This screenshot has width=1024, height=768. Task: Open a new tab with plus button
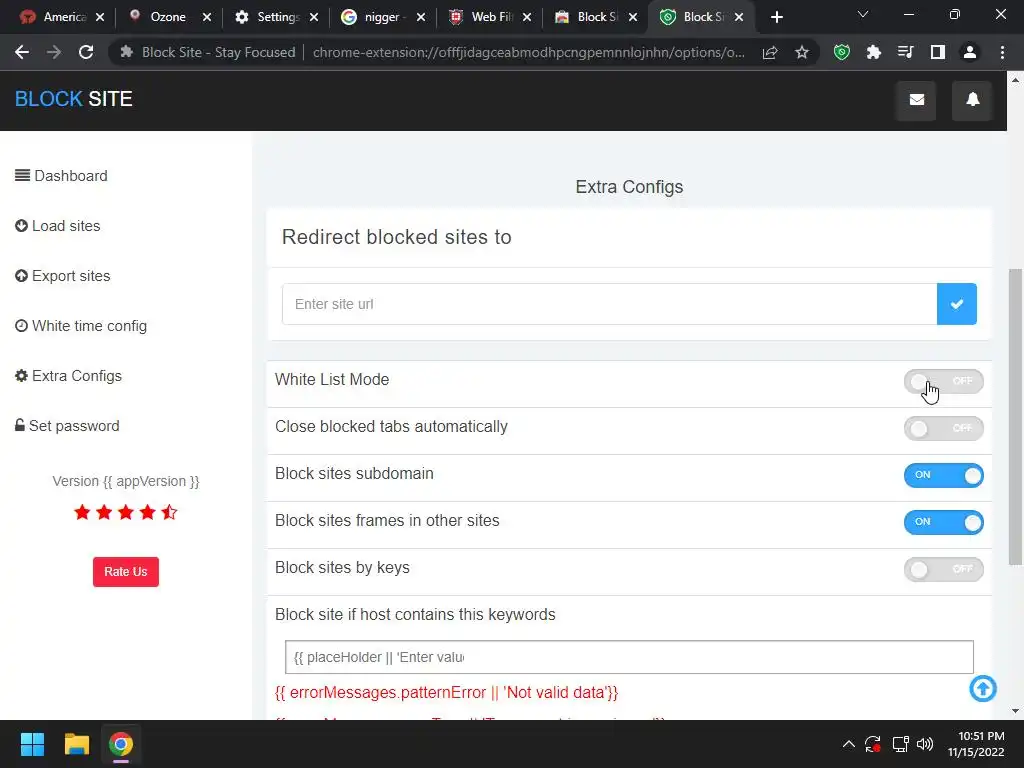[776, 17]
